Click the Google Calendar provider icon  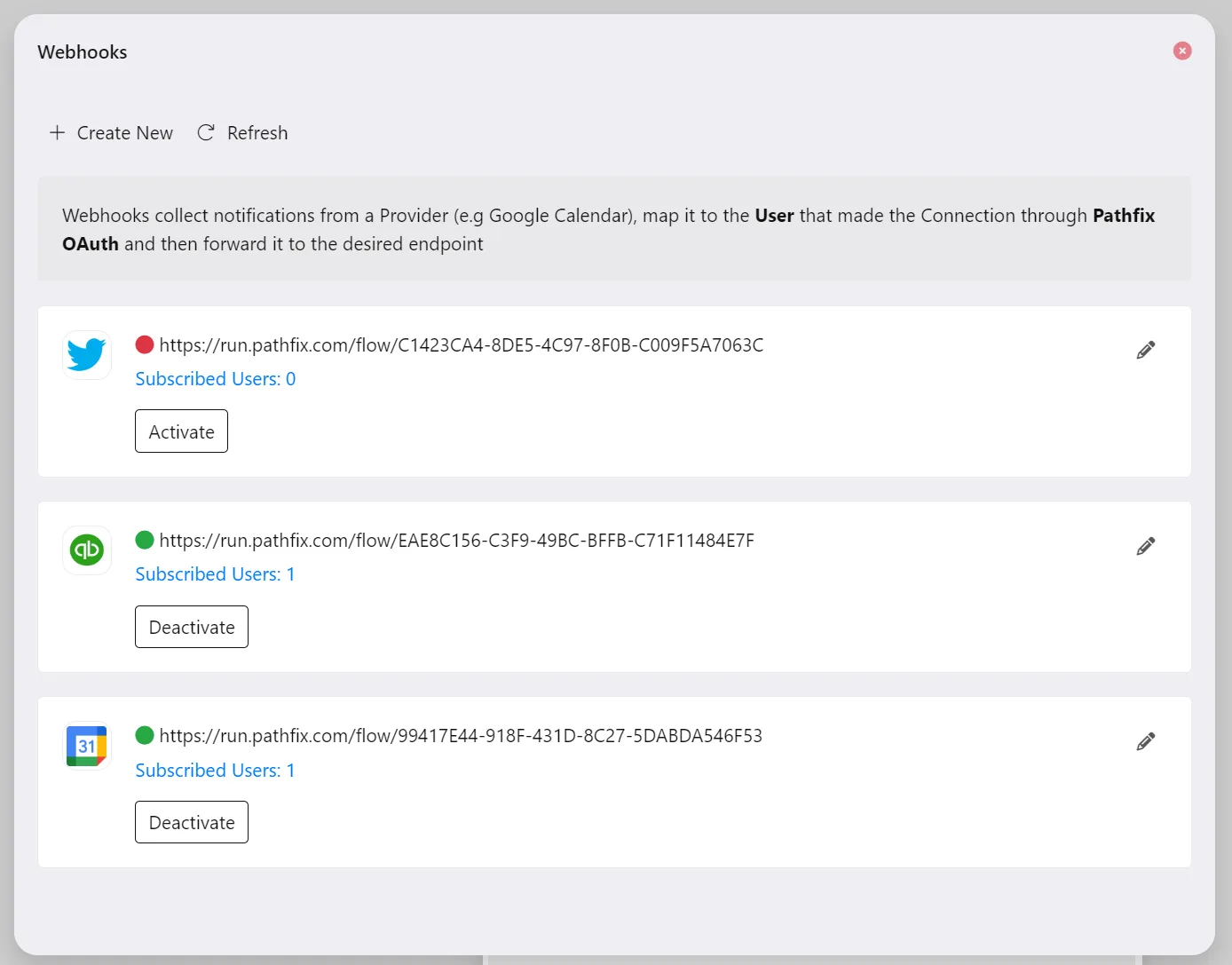87,746
